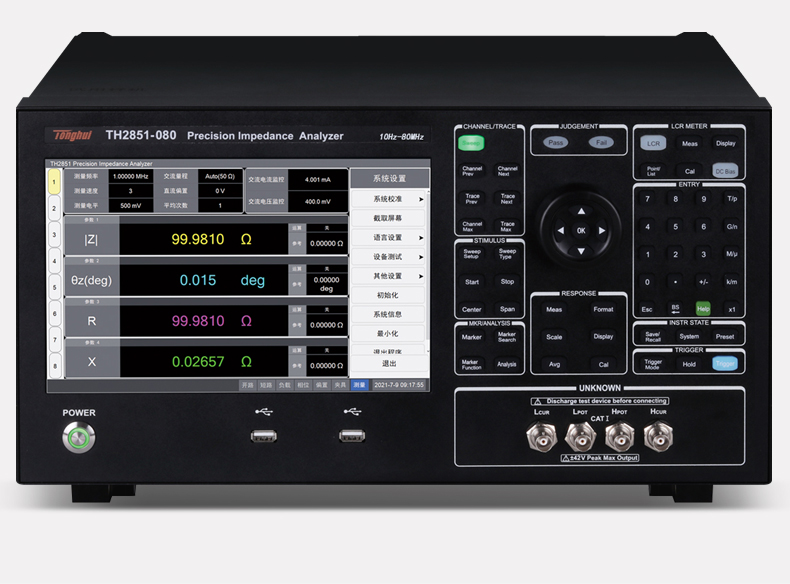Tap the Esc key in ENTRY
The width and height of the screenshot is (790, 584).
[x=647, y=309]
